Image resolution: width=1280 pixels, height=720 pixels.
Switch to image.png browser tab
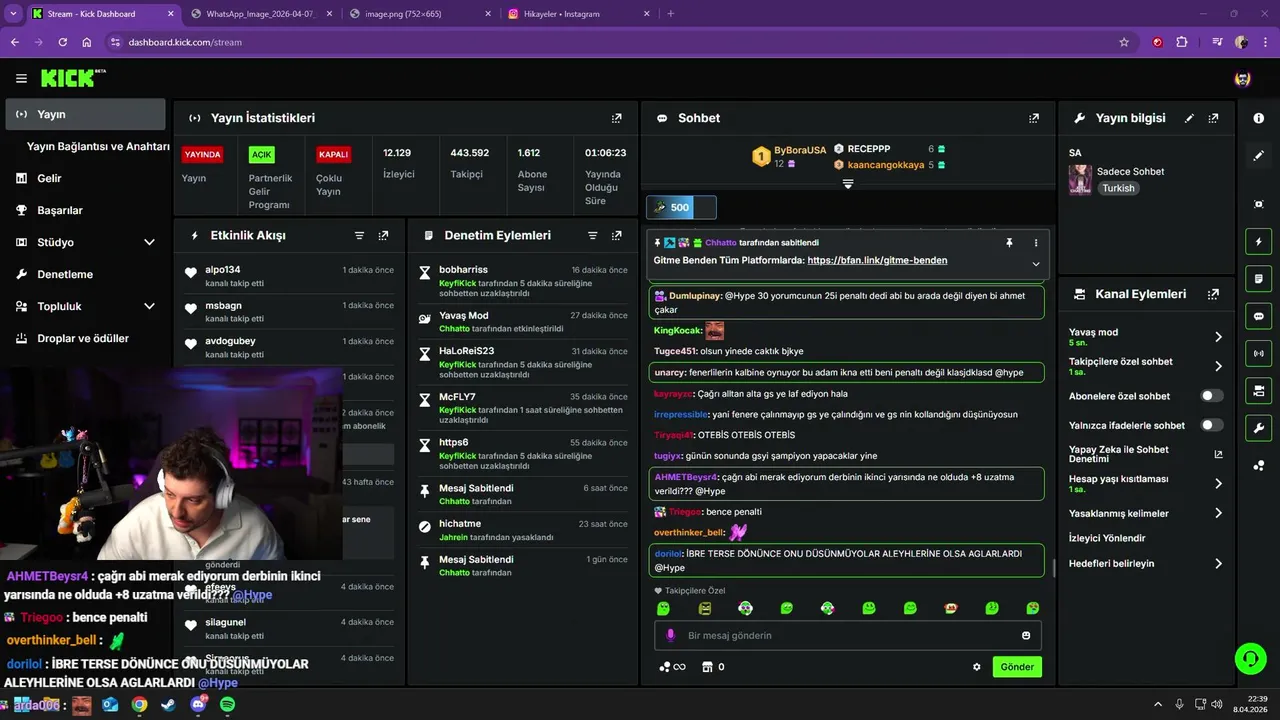tap(418, 14)
